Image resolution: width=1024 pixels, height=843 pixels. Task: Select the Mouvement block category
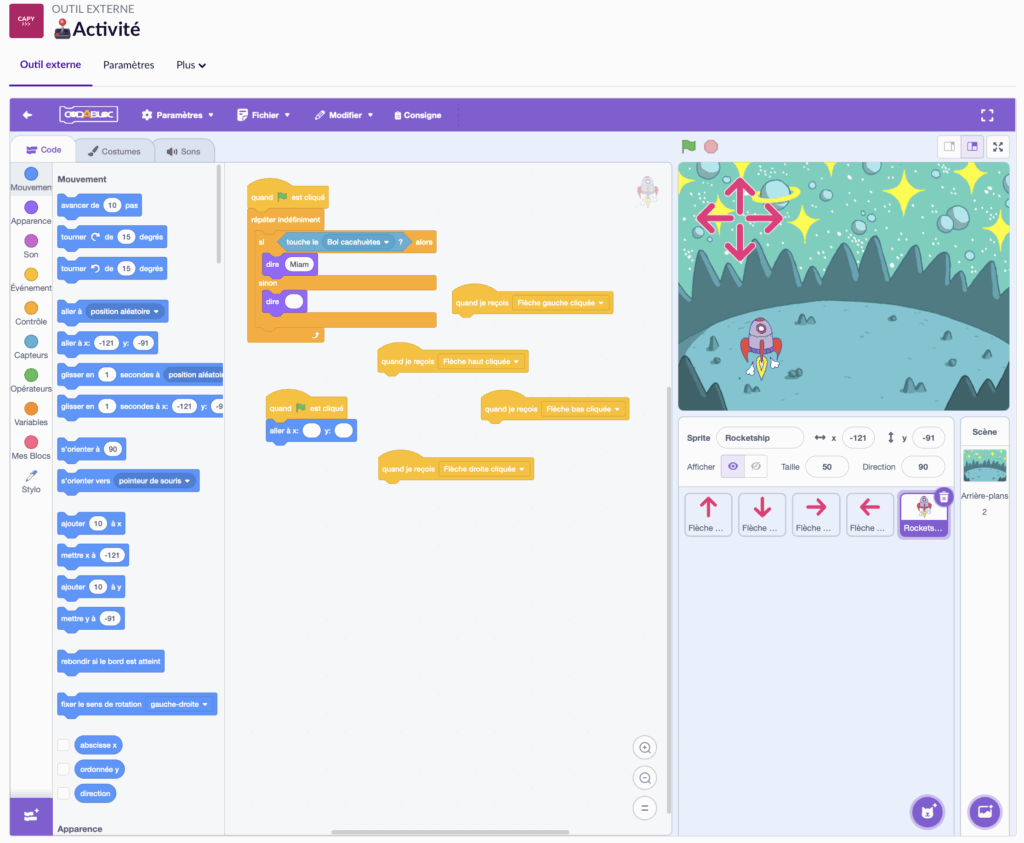31,179
